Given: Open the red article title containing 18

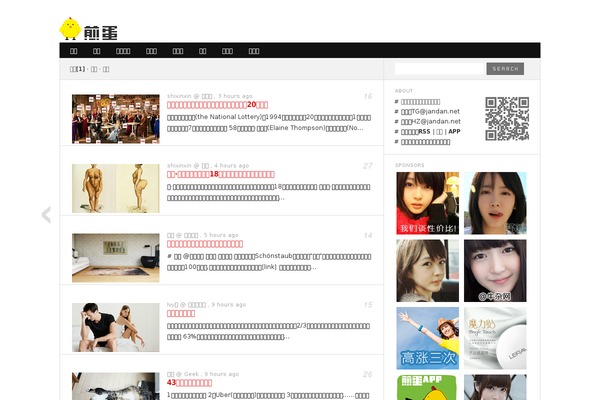Looking at the screenshot, I should click(x=220, y=174).
